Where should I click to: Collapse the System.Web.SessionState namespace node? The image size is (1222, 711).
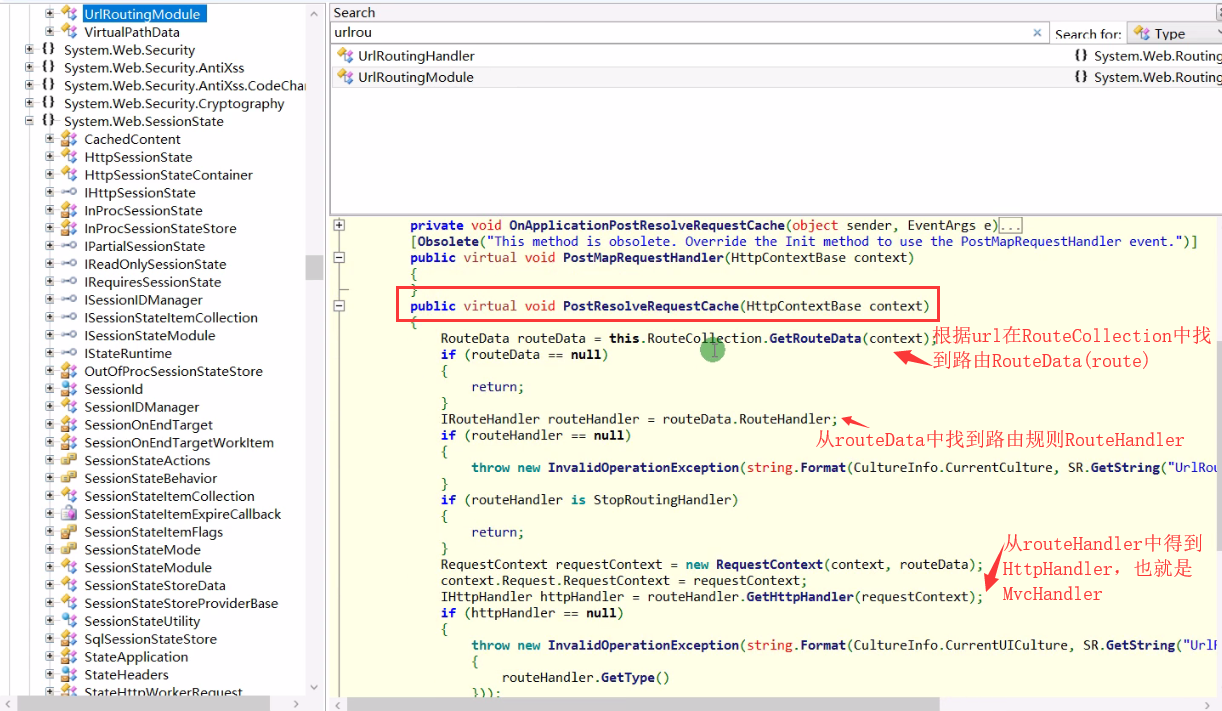[x=30, y=121]
